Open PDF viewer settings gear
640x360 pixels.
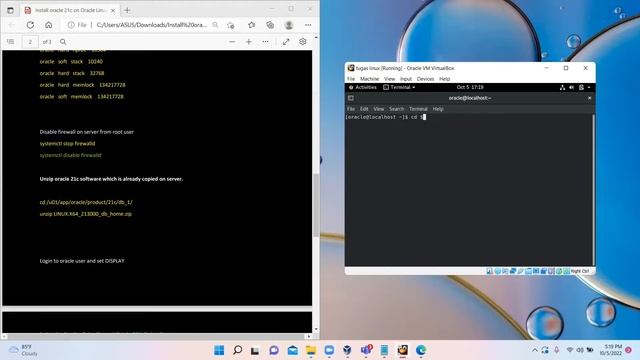[x=302, y=42]
